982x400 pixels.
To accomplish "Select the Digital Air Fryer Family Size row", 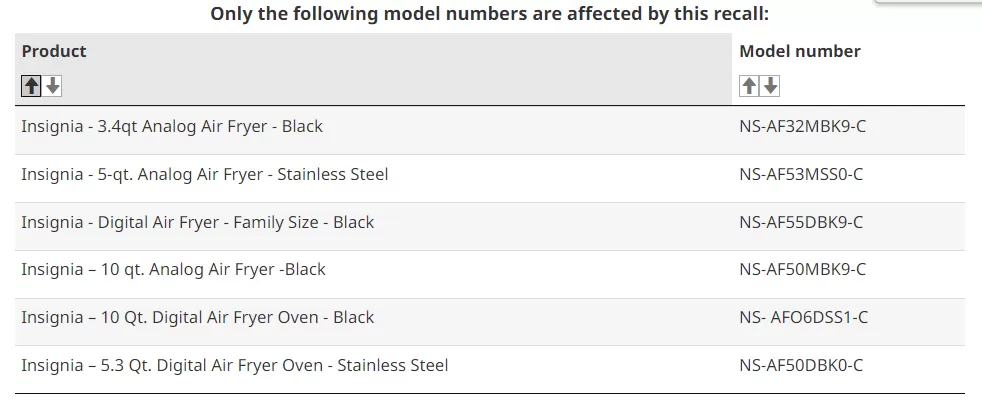I will pyautogui.click(x=490, y=226).
